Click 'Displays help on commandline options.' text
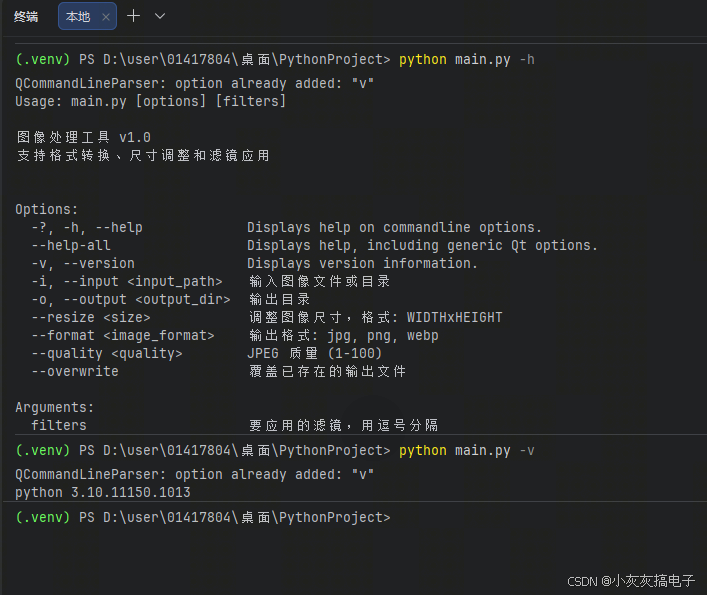 pos(394,227)
